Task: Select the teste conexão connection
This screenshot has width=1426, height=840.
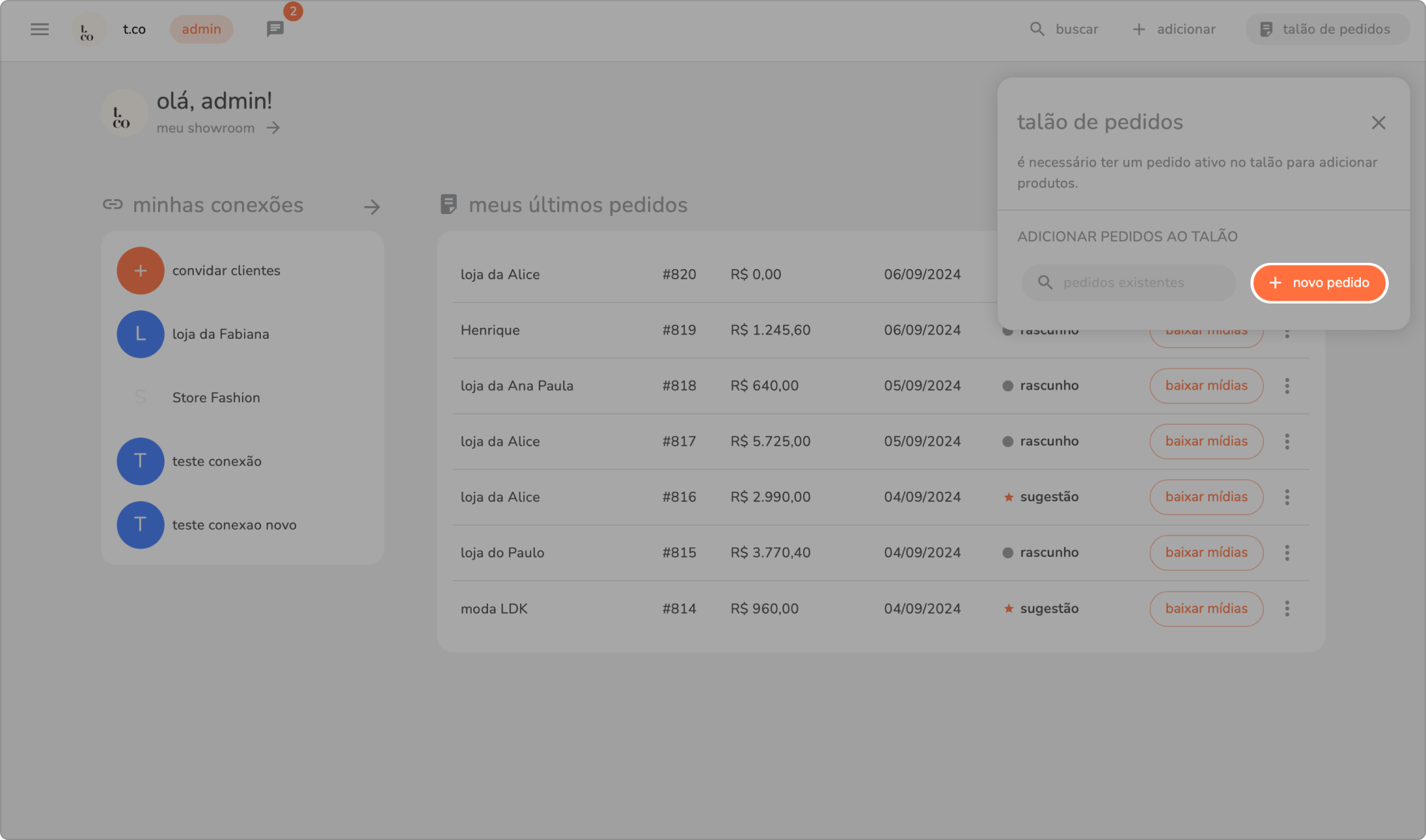Action: coord(216,461)
